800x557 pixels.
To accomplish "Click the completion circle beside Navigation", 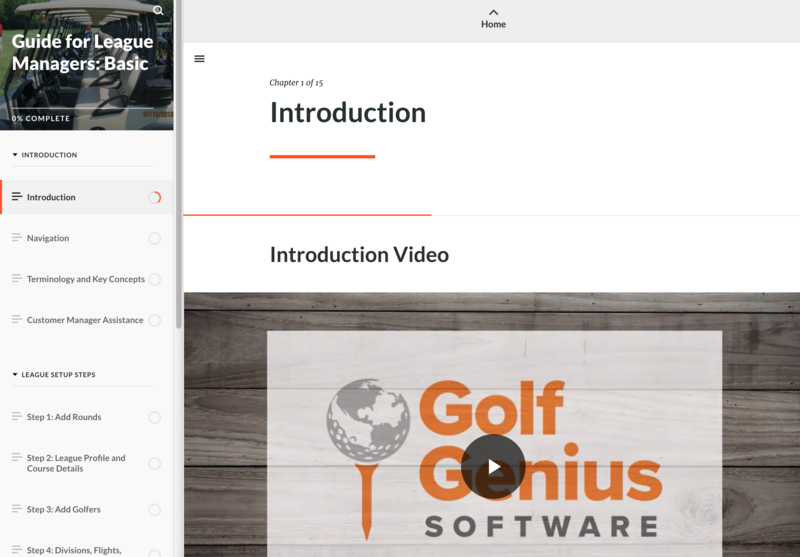I will point(155,238).
